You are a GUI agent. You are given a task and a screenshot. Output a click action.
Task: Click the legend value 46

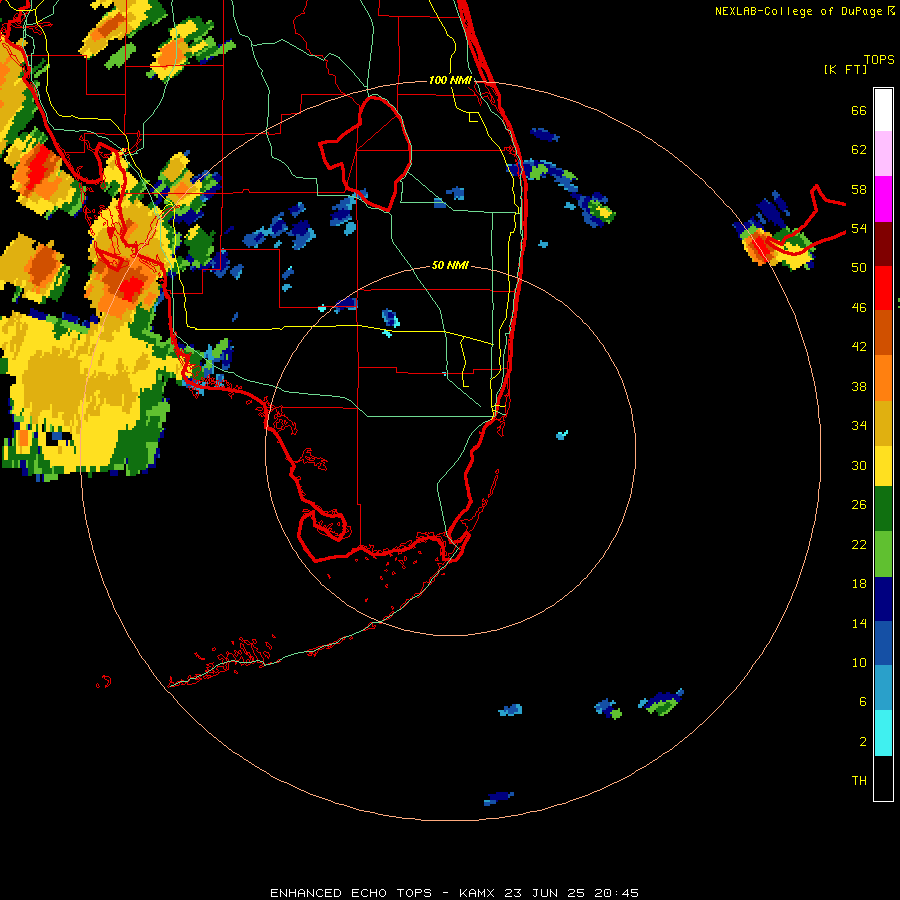(x=859, y=308)
